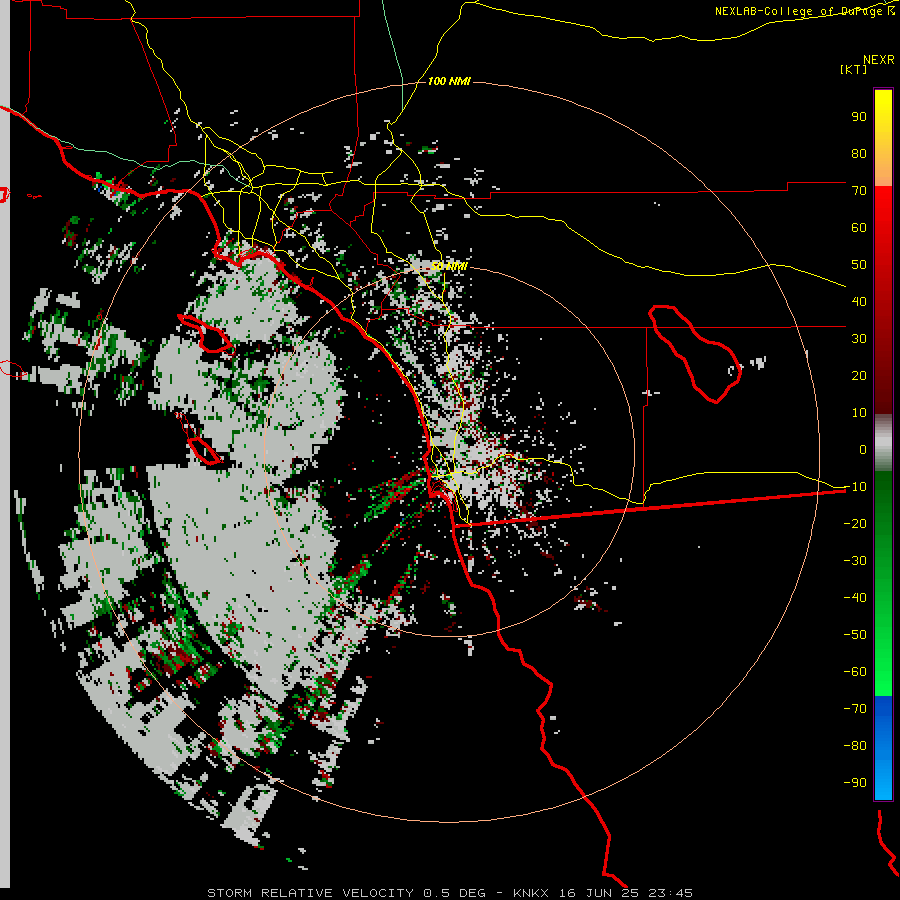Viewport: 900px width, 900px height.
Task: Click the -40 knot label on color scale
Action: [x=855, y=598]
